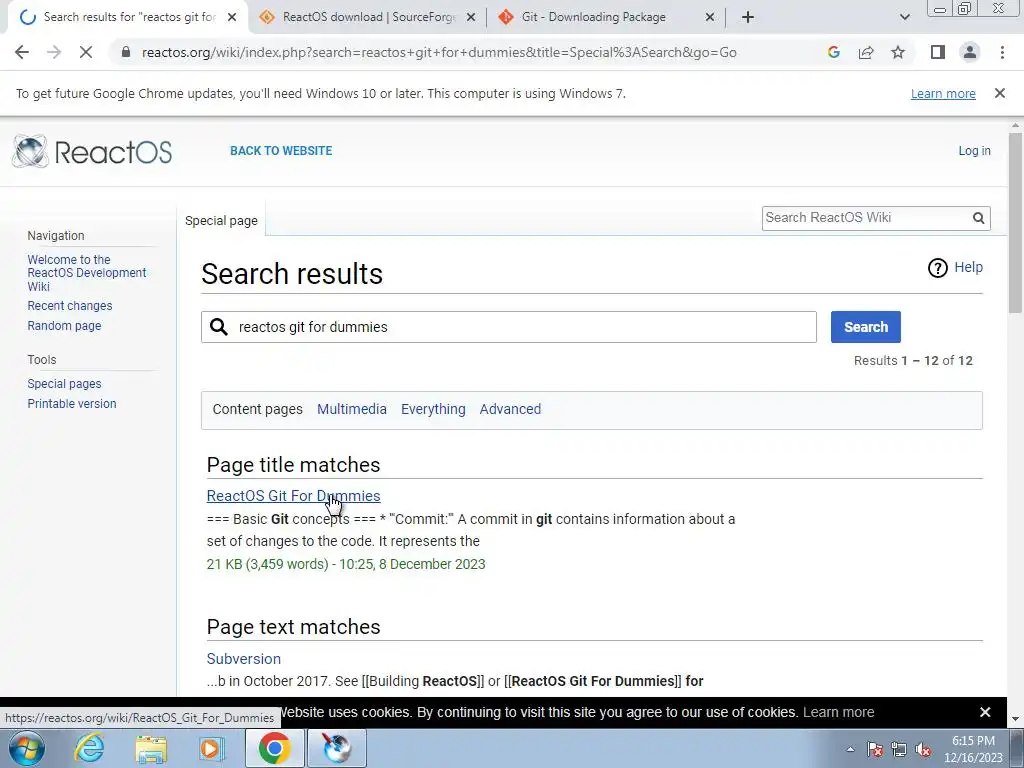Open Welcome to ReactOS Development Wiki link
Image resolution: width=1024 pixels, height=768 pixels.
pos(87,273)
